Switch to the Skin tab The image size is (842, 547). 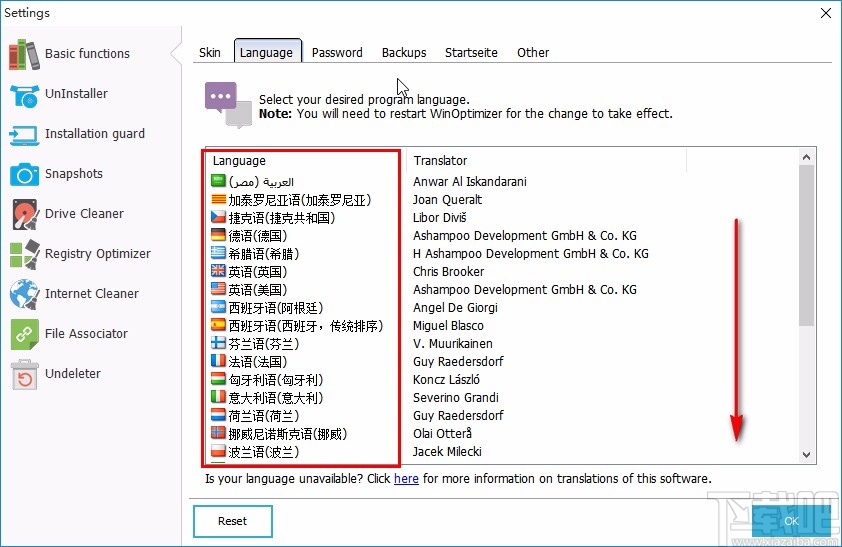point(210,52)
